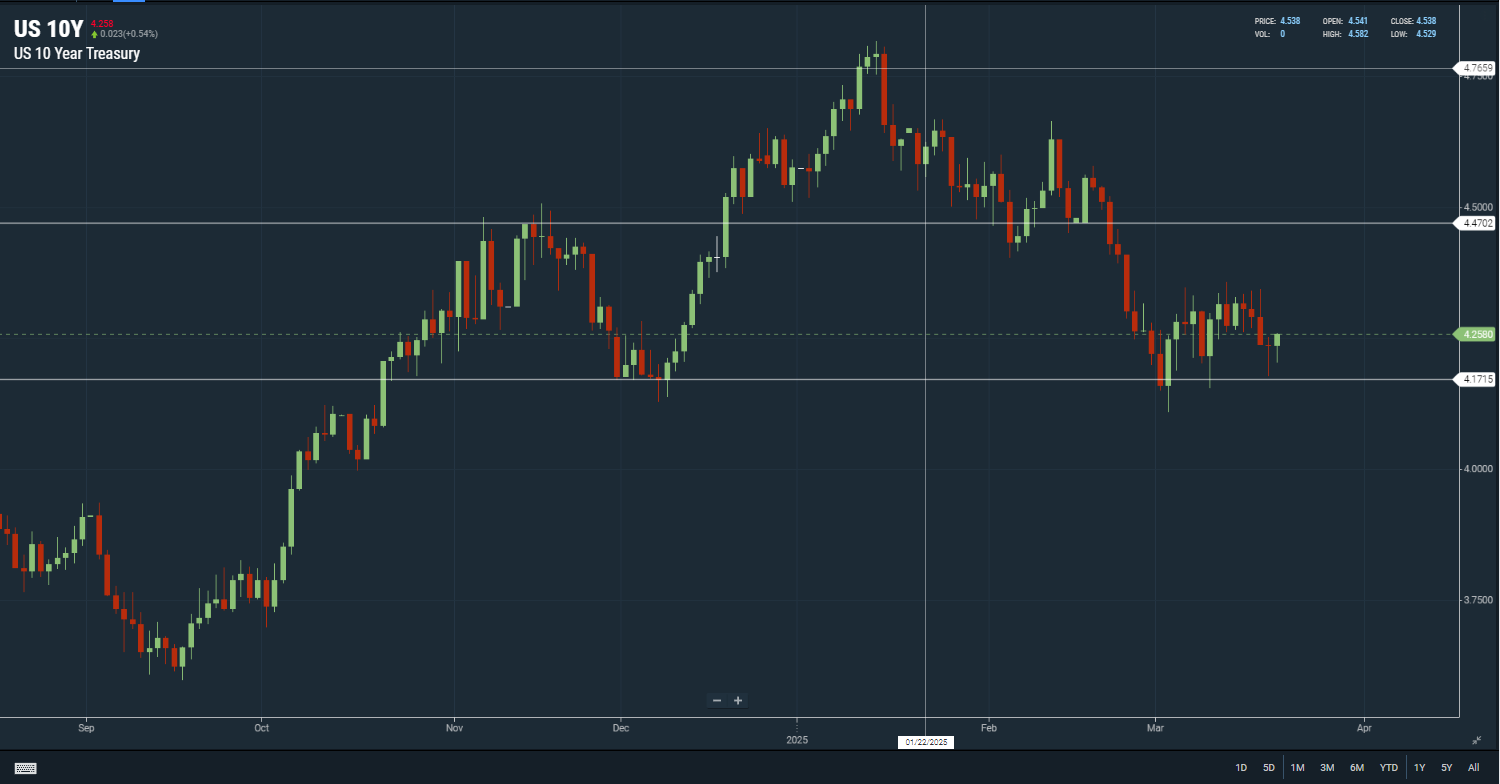This screenshot has height=784, width=1500.
Task: Select the 4.4702 horizontal line label
Action: (1476, 223)
